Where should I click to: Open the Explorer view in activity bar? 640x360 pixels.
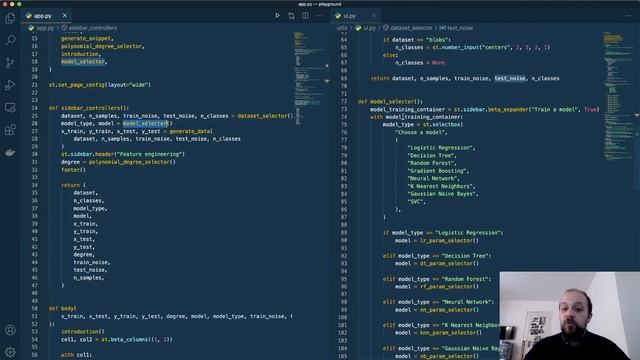point(10,18)
